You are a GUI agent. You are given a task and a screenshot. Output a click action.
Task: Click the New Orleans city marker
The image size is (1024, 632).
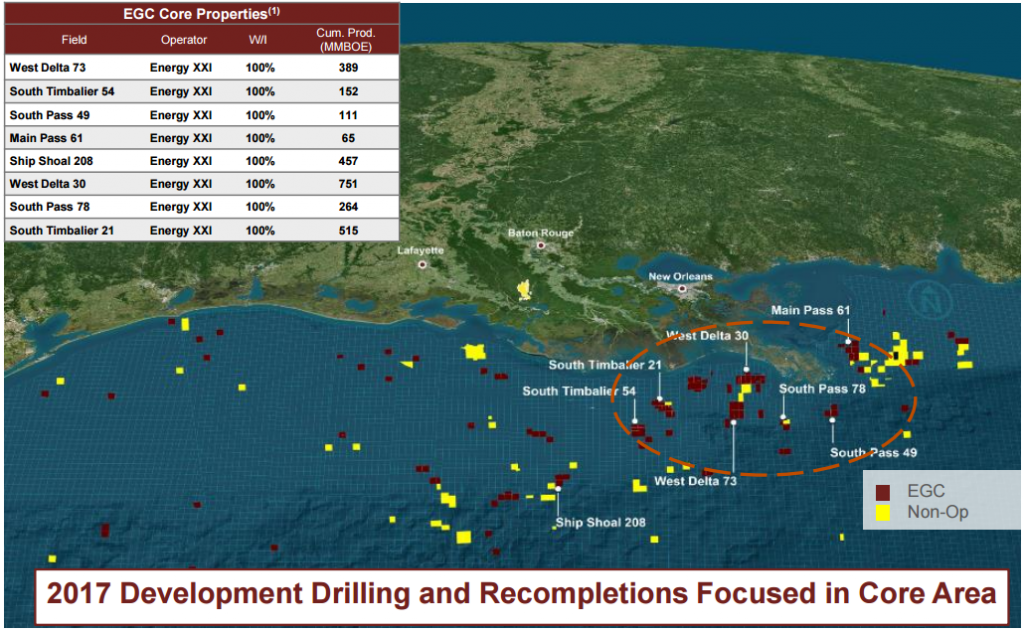click(683, 289)
